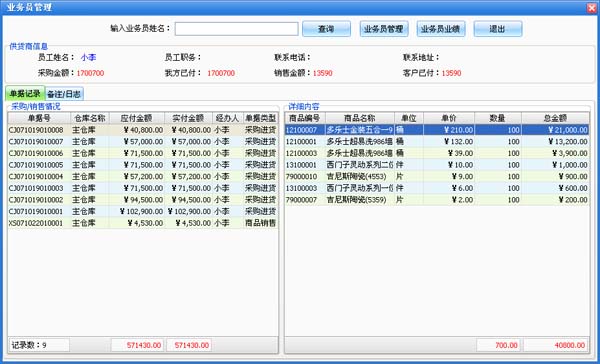Select product row 吉尼斯陶瓷(4553)
This screenshot has width=600, height=364.
tap(437, 176)
